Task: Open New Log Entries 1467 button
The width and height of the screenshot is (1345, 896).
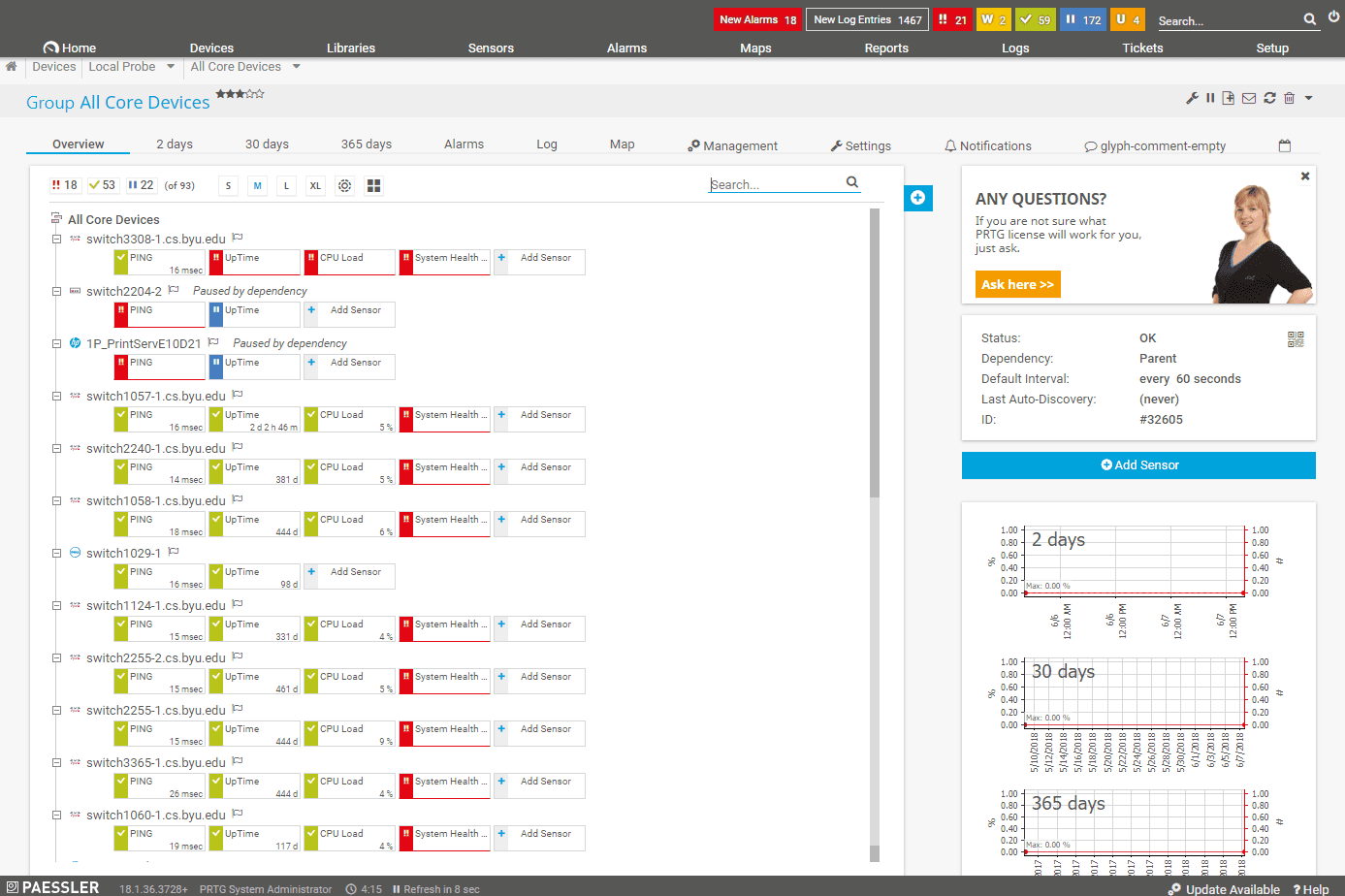Action: pyautogui.click(x=867, y=19)
